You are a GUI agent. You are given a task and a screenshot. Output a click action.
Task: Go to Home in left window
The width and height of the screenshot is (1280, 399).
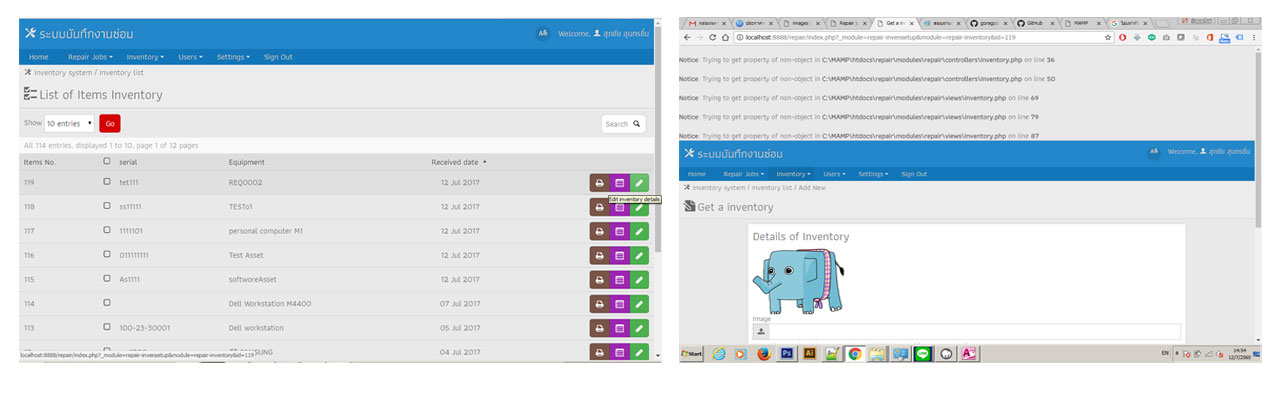click(38, 57)
